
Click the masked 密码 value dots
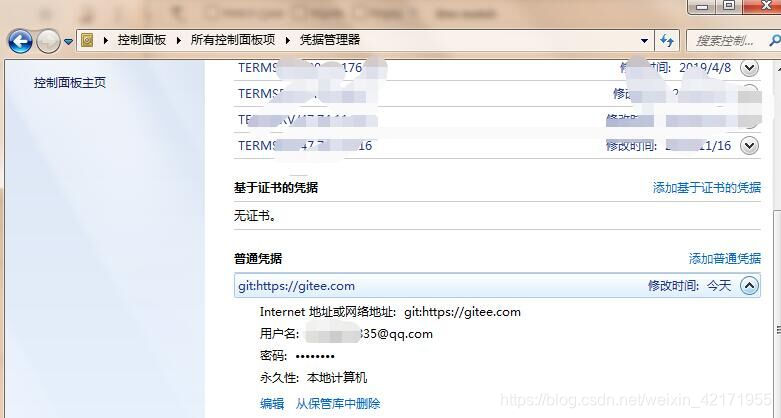[315, 356]
